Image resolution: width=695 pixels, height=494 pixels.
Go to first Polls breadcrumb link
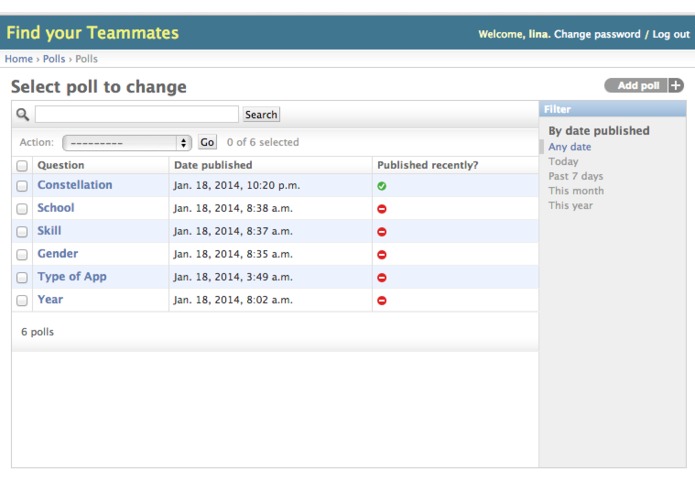pos(54,59)
